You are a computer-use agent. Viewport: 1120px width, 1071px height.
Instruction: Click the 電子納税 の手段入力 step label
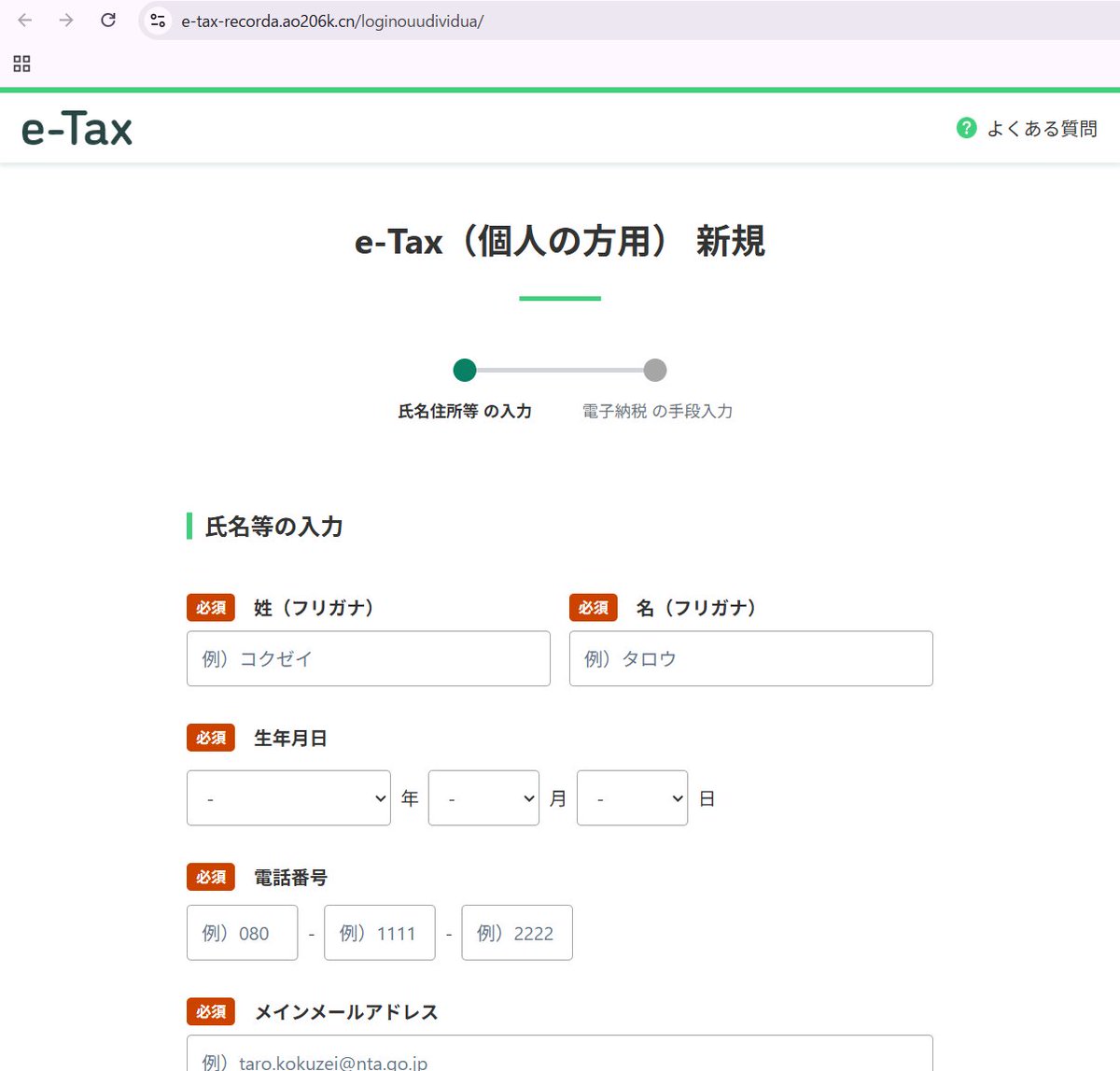(x=657, y=411)
